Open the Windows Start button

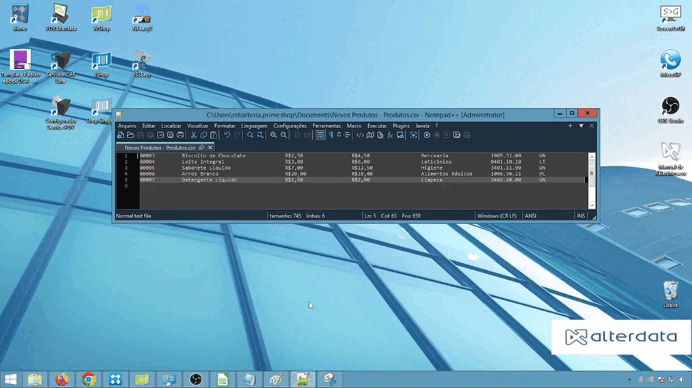pyautogui.click(x=11, y=380)
